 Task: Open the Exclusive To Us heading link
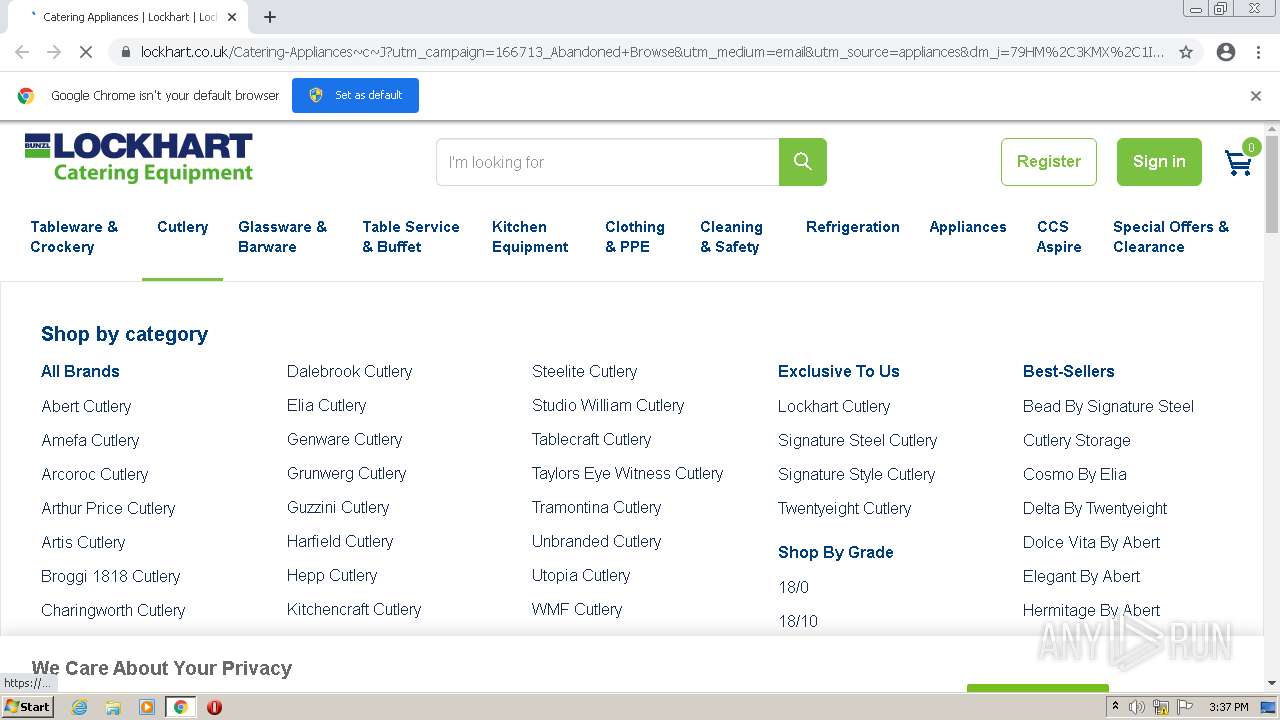coord(838,371)
